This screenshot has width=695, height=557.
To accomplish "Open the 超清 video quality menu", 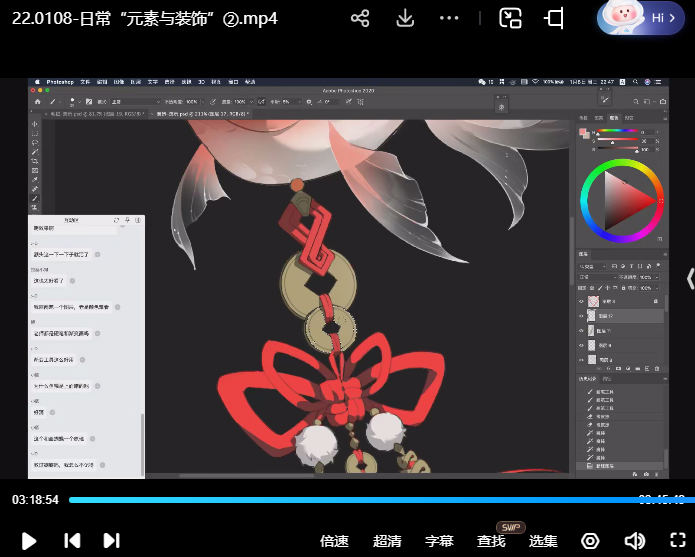I will (387, 541).
